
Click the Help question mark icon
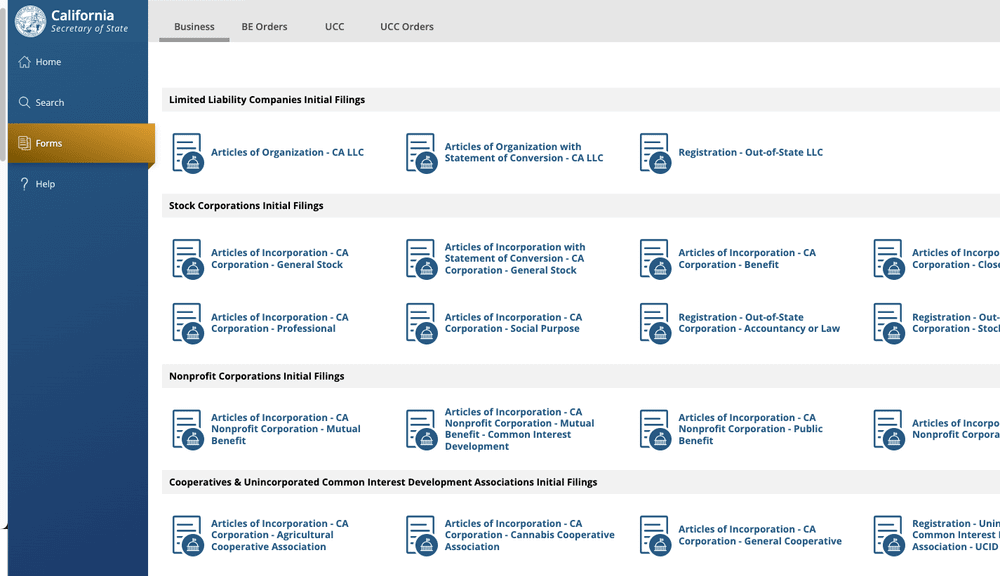pos(24,184)
